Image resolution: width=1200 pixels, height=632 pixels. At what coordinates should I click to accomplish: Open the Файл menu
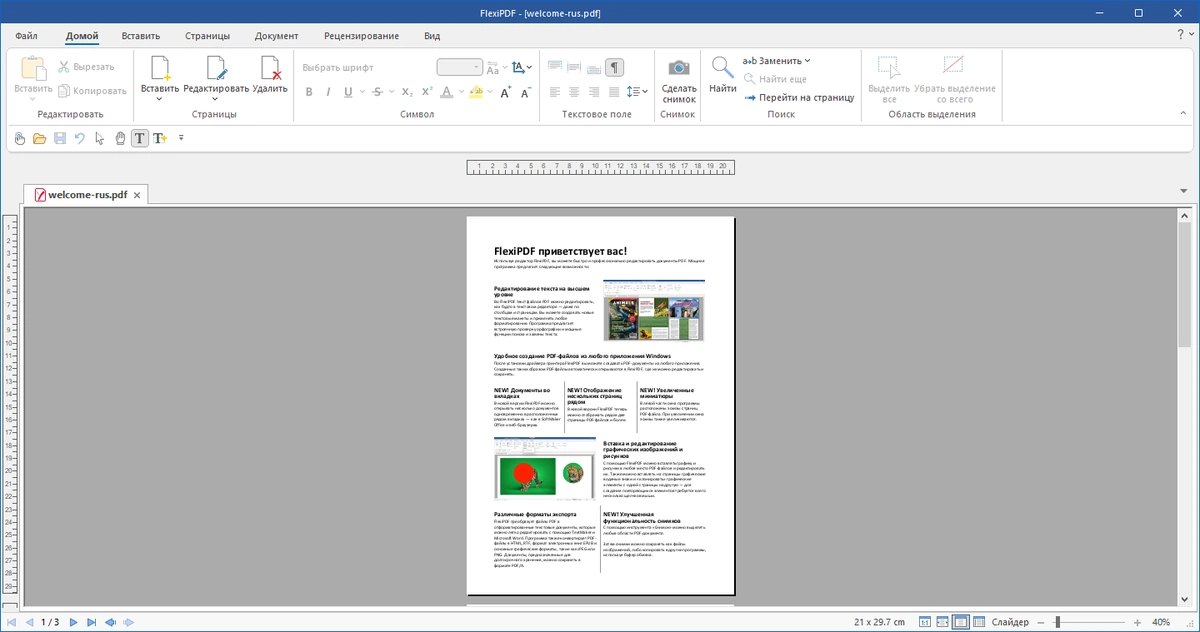tap(27, 36)
